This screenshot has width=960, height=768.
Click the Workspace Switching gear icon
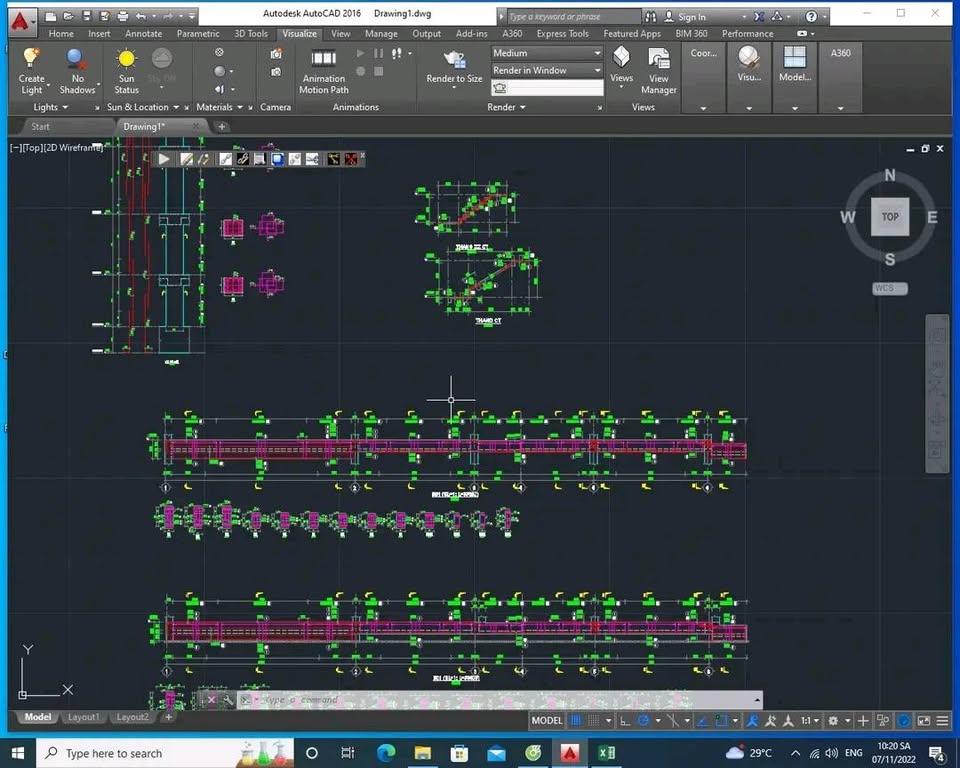click(833, 721)
